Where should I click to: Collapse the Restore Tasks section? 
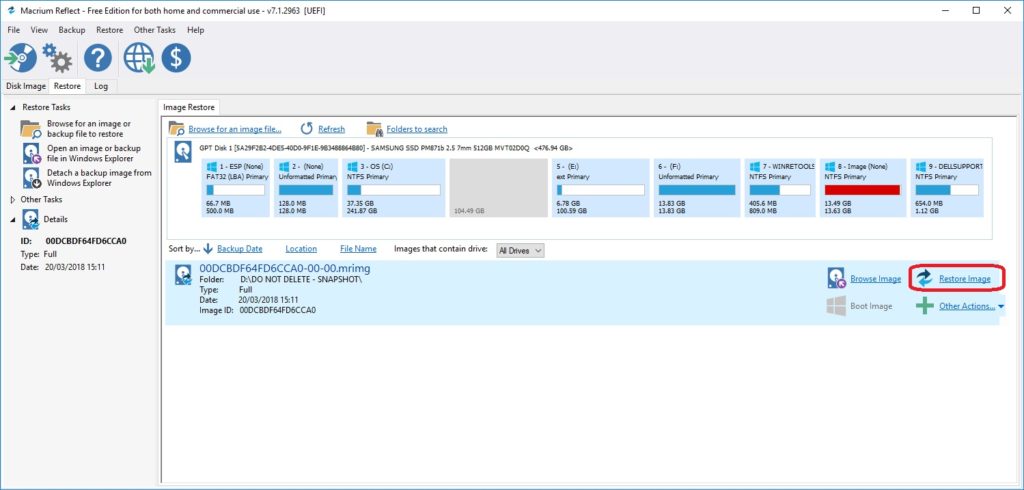[x=13, y=107]
